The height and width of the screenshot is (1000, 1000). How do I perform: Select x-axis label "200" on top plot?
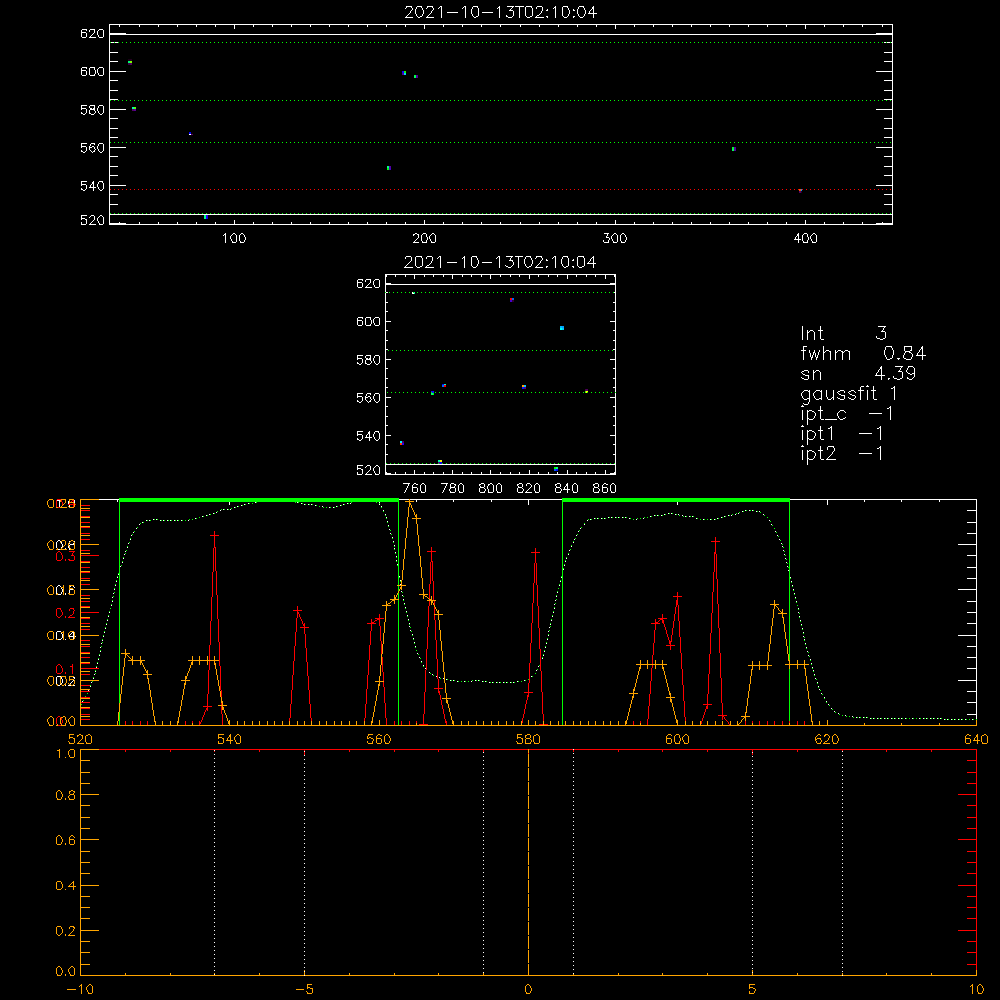[x=425, y=239]
